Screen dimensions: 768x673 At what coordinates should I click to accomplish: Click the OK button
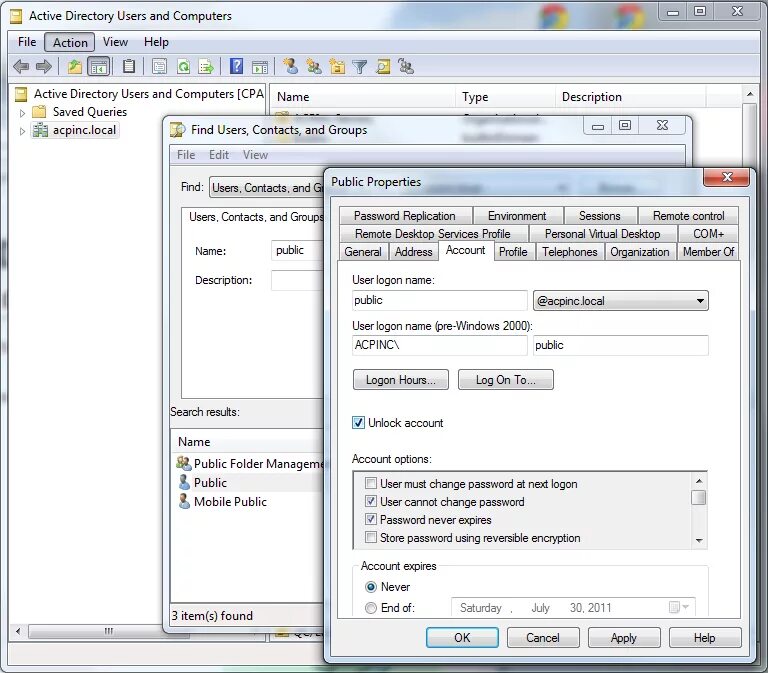pos(462,637)
